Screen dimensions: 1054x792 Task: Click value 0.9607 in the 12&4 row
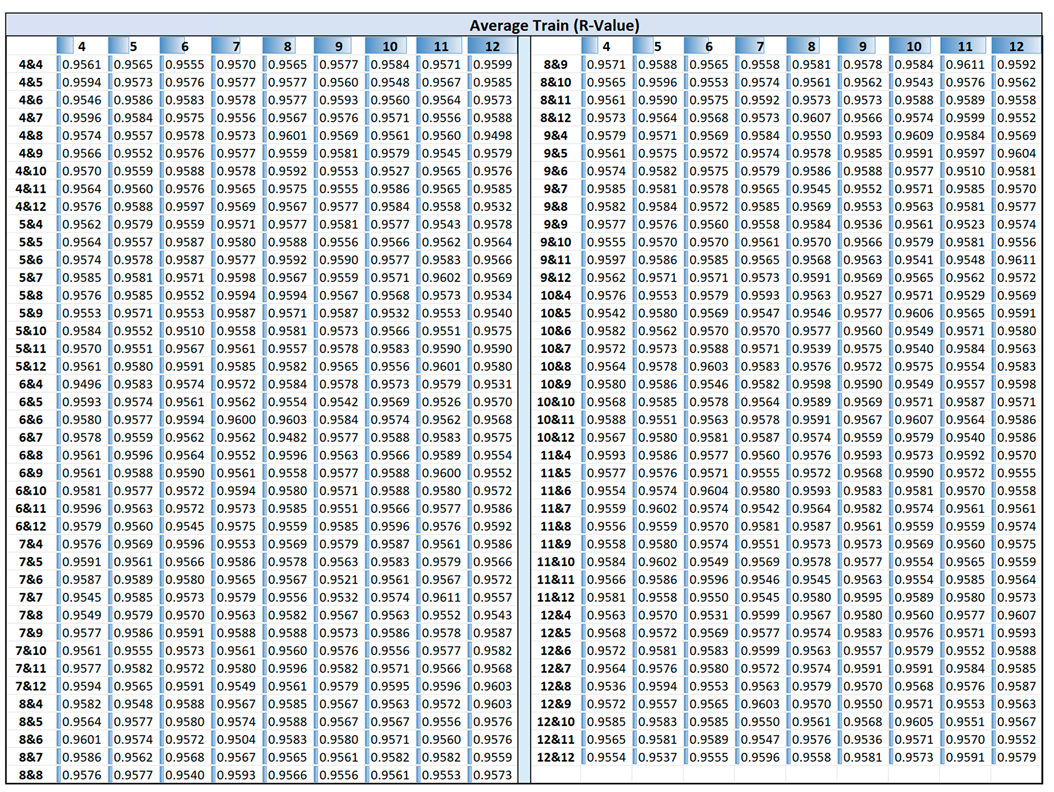1016,615
